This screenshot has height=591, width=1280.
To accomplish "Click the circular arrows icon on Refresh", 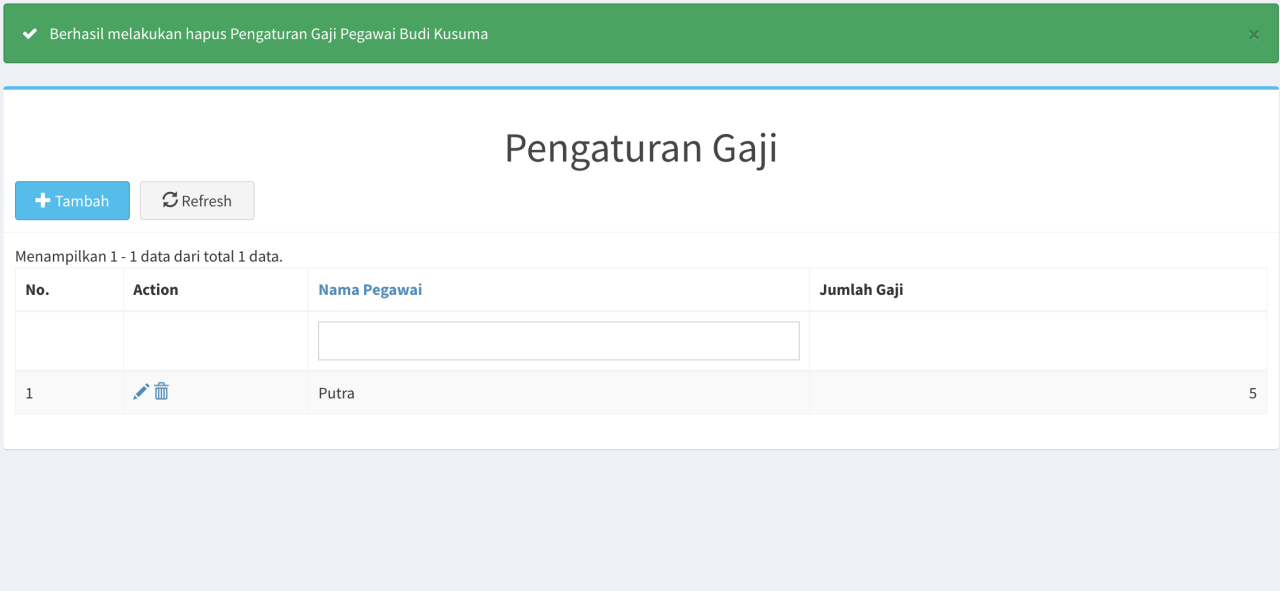I will click(x=170, y=200).
